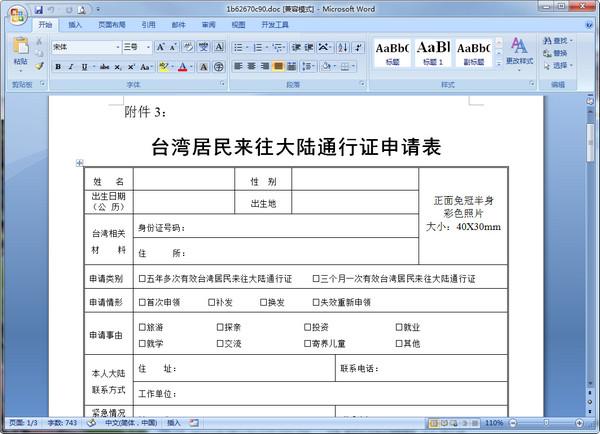Click the proofing status icon in status bar
Image resolution: width=600 pixels, height=434 pixels.
[x=91, y=423]
